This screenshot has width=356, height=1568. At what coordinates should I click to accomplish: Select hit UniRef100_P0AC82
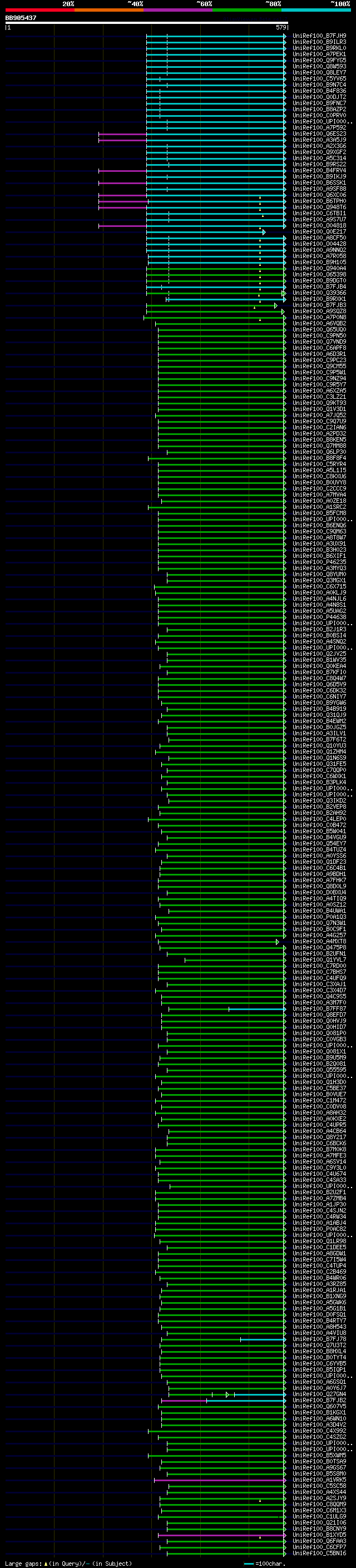click(x=319, y=1229)
